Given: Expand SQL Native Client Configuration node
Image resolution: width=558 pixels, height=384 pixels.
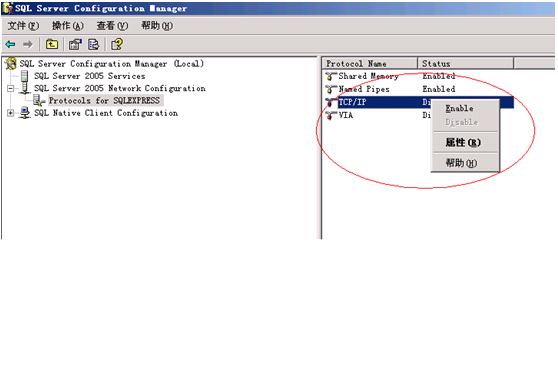Looking at the screenshot, I should (x=10, y=113).
